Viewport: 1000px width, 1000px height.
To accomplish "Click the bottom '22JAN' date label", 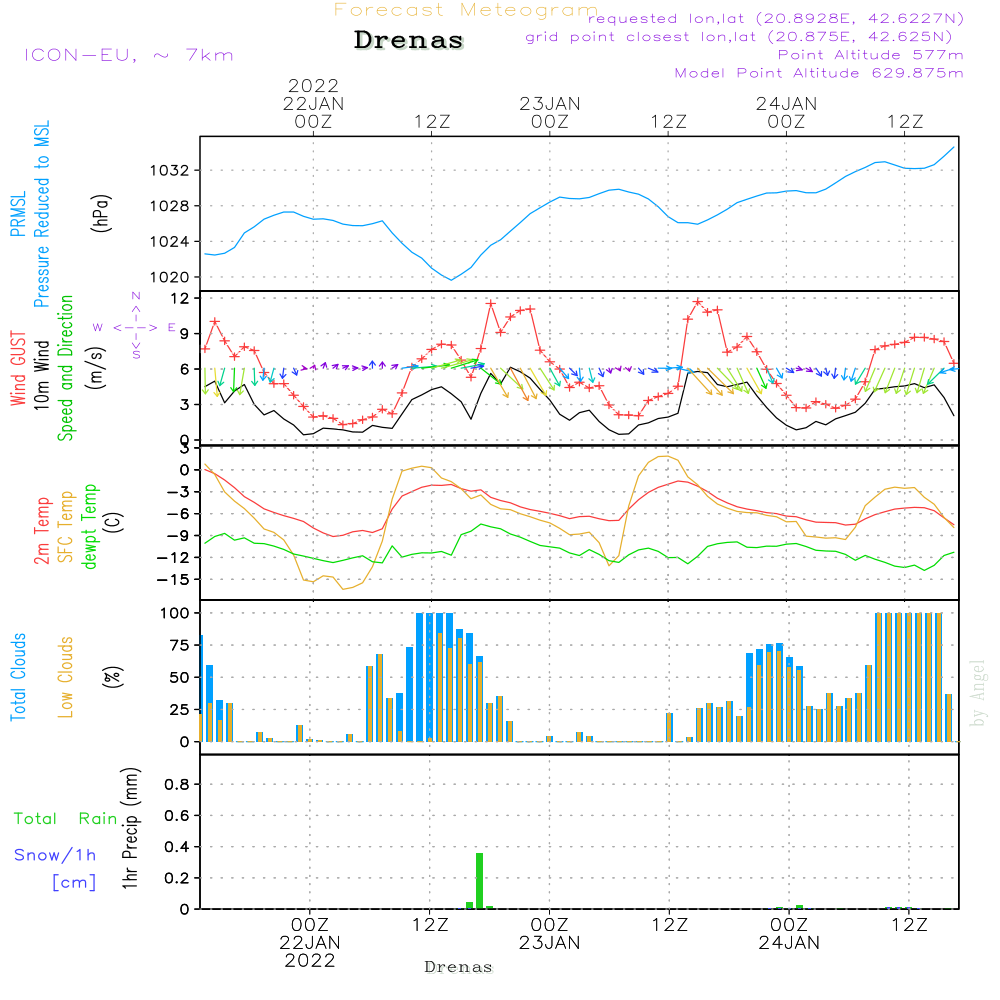I will point(310,943).
